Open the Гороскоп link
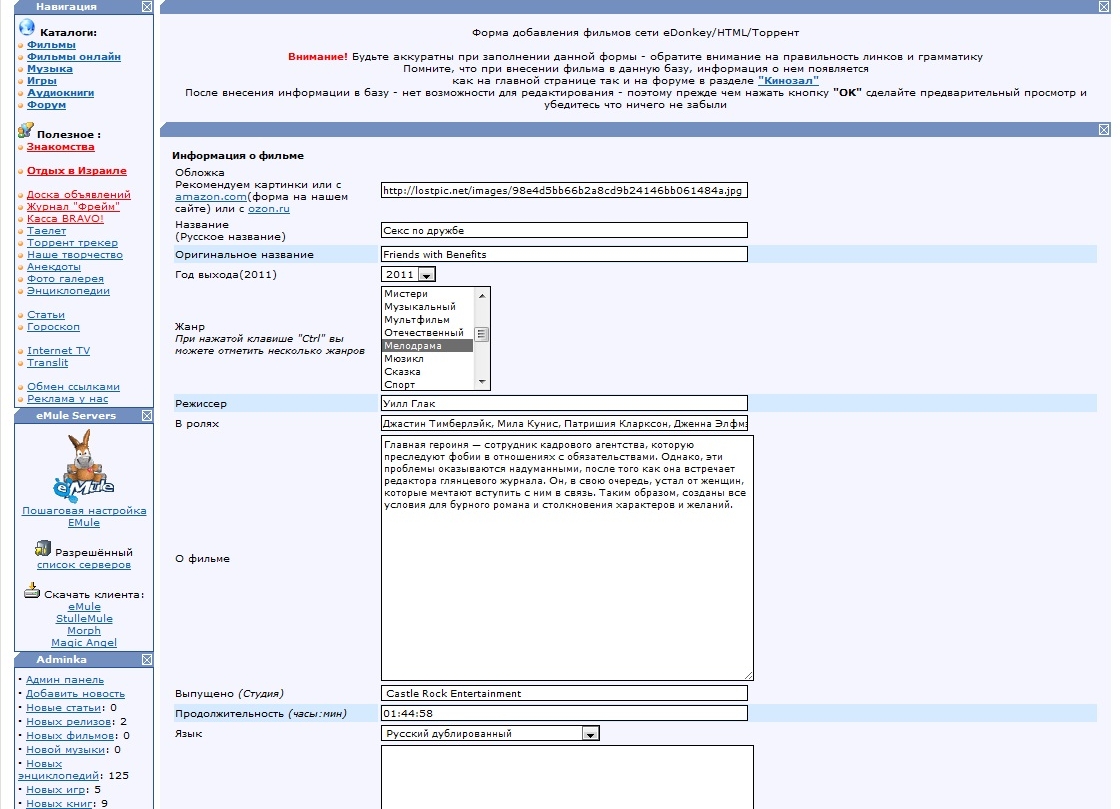 coord(54,327)
